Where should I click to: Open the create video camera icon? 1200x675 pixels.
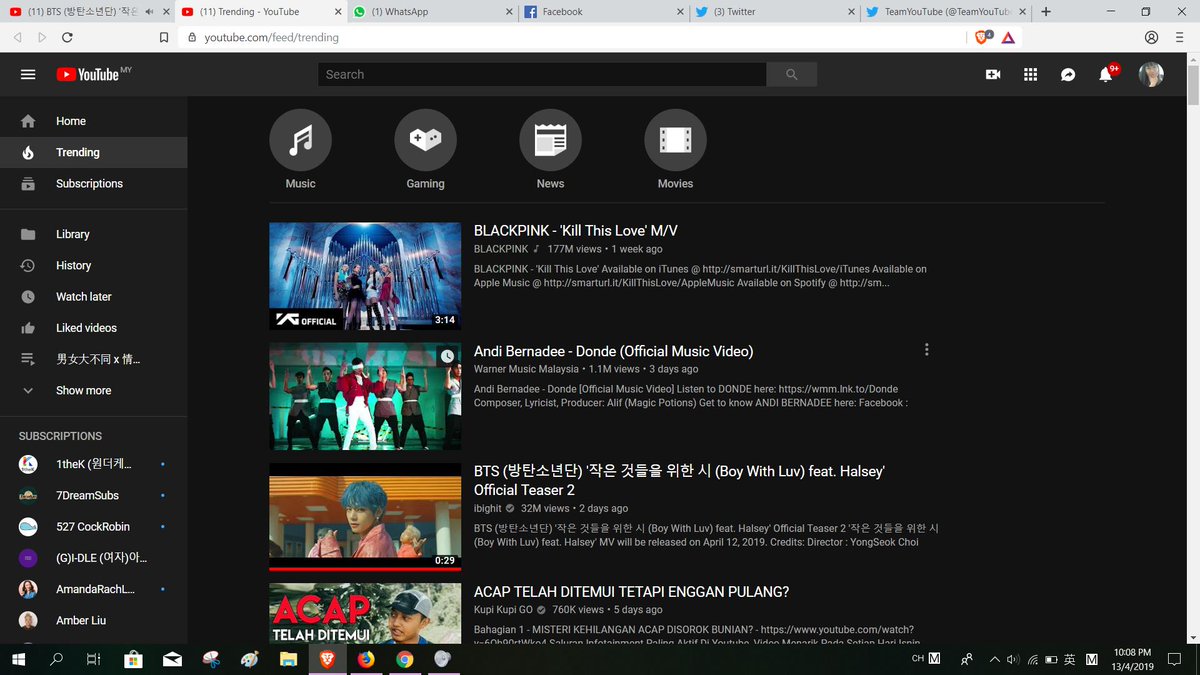[x=993, y=74]
